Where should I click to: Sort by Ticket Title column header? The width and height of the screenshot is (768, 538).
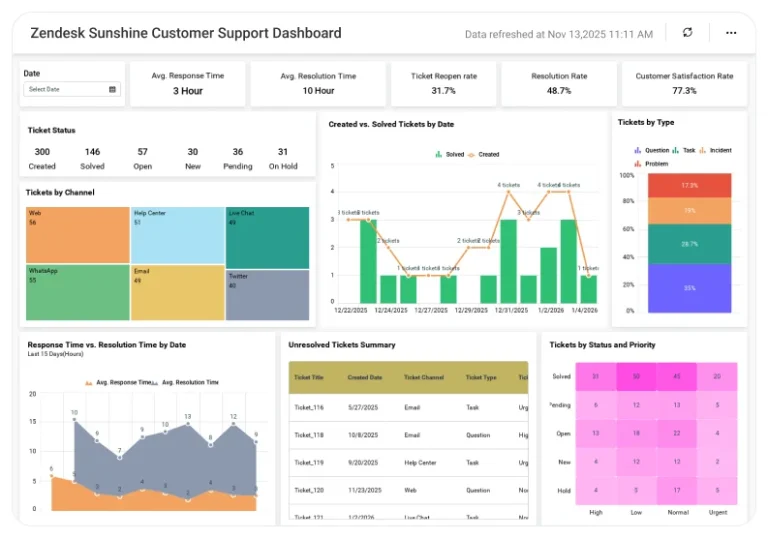pyautogui.click(x=309, y=377)
